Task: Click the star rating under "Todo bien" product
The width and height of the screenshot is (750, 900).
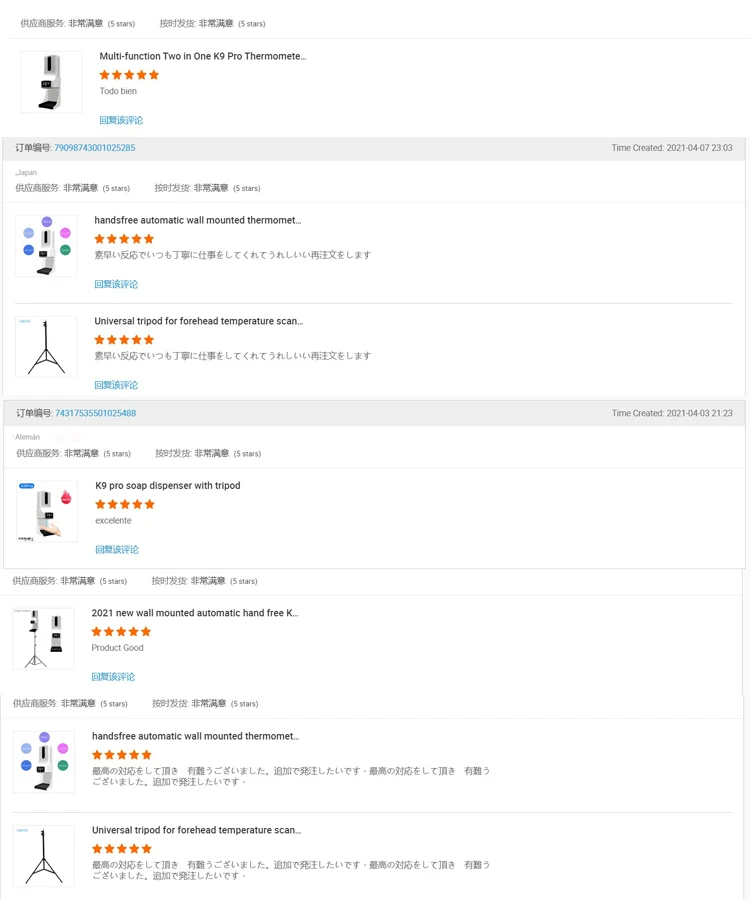Action: tap(129, 75)
